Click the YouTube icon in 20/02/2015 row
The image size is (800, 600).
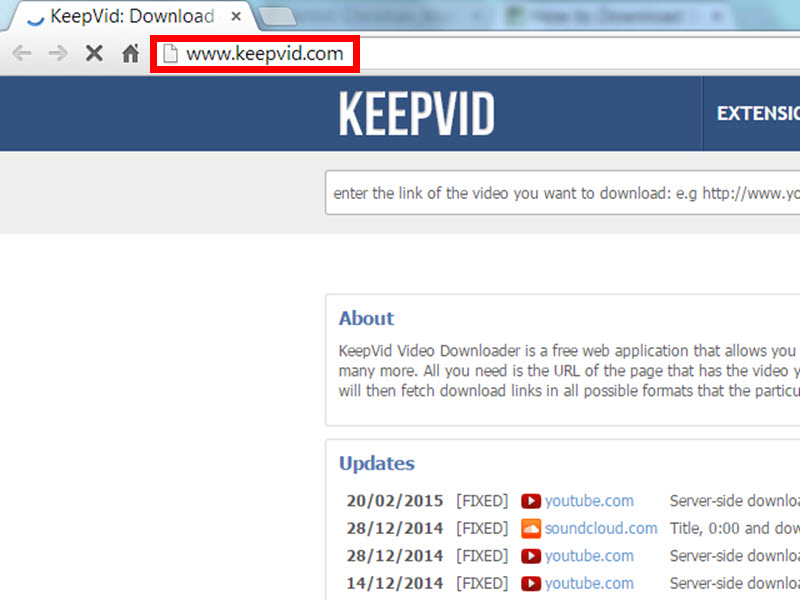531,501
